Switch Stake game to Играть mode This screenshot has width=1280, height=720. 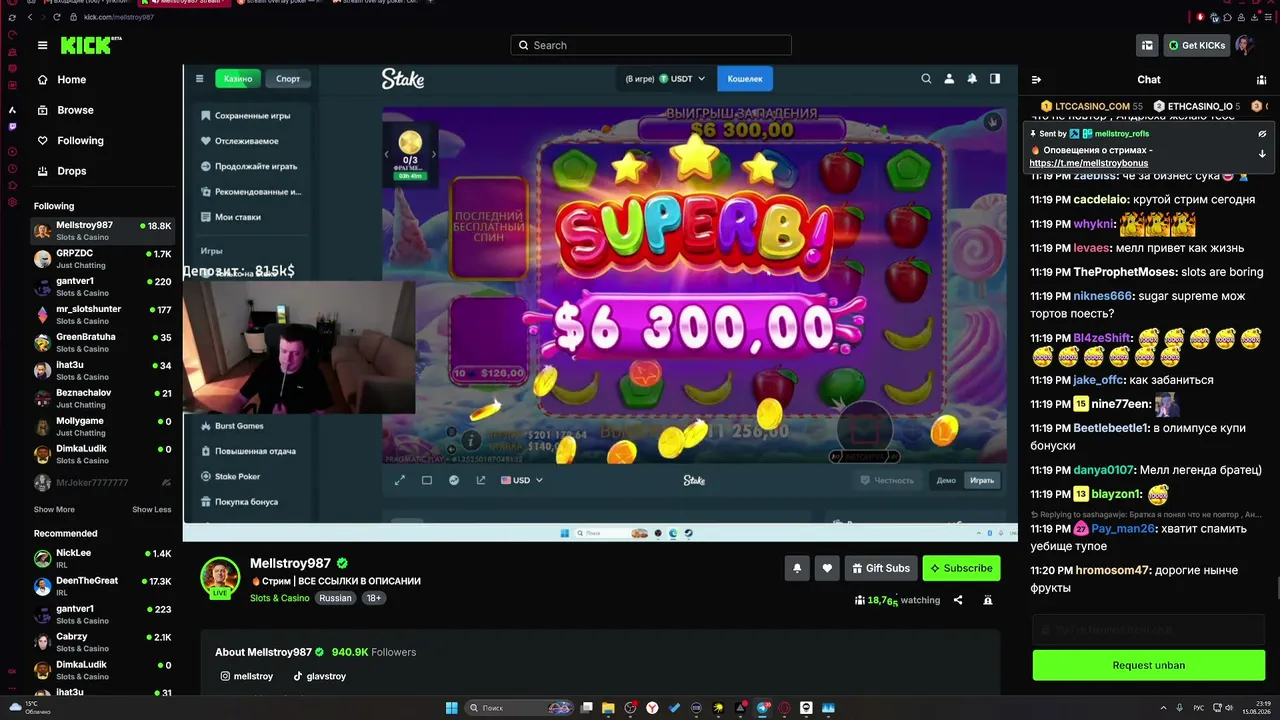click(982, 480)
